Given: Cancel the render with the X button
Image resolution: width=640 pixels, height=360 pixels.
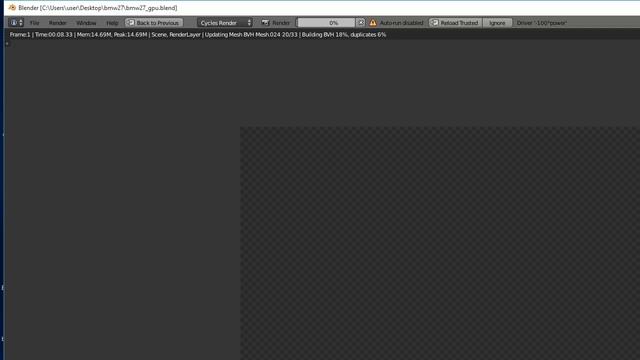Looking at the screenshot, I should [x=361, y=22].
